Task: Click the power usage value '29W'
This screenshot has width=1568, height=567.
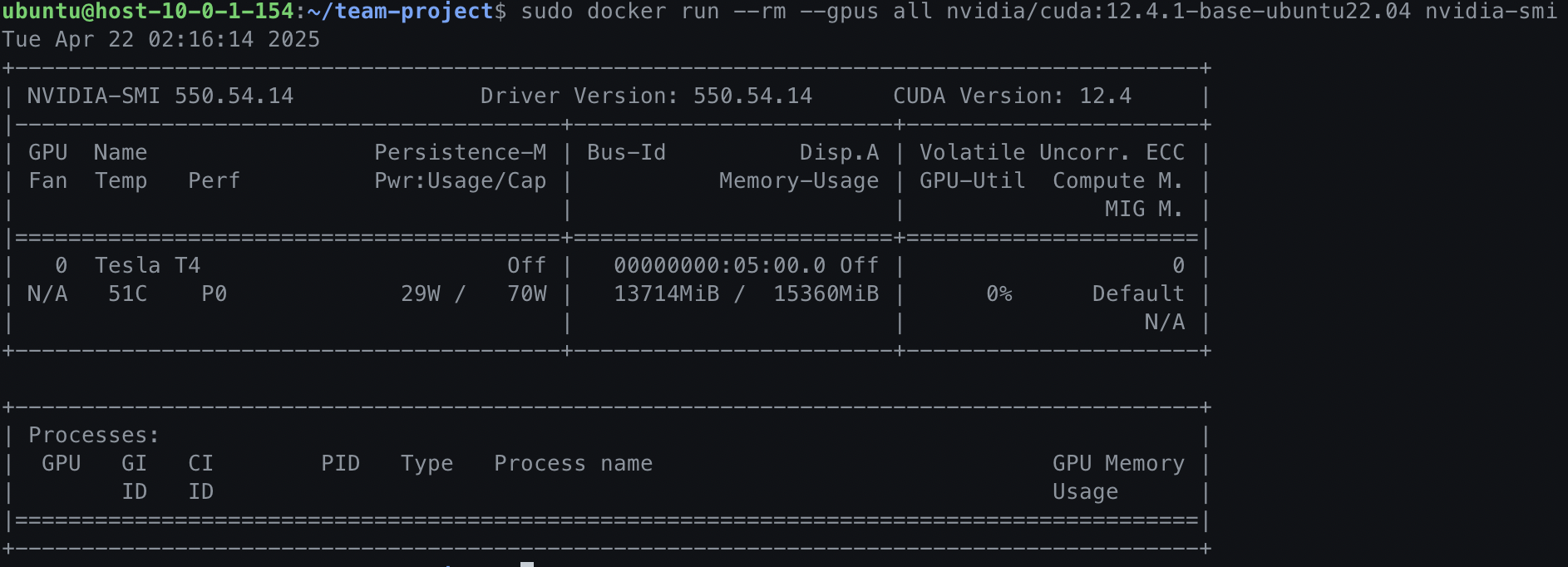Action: click(421, 294)
